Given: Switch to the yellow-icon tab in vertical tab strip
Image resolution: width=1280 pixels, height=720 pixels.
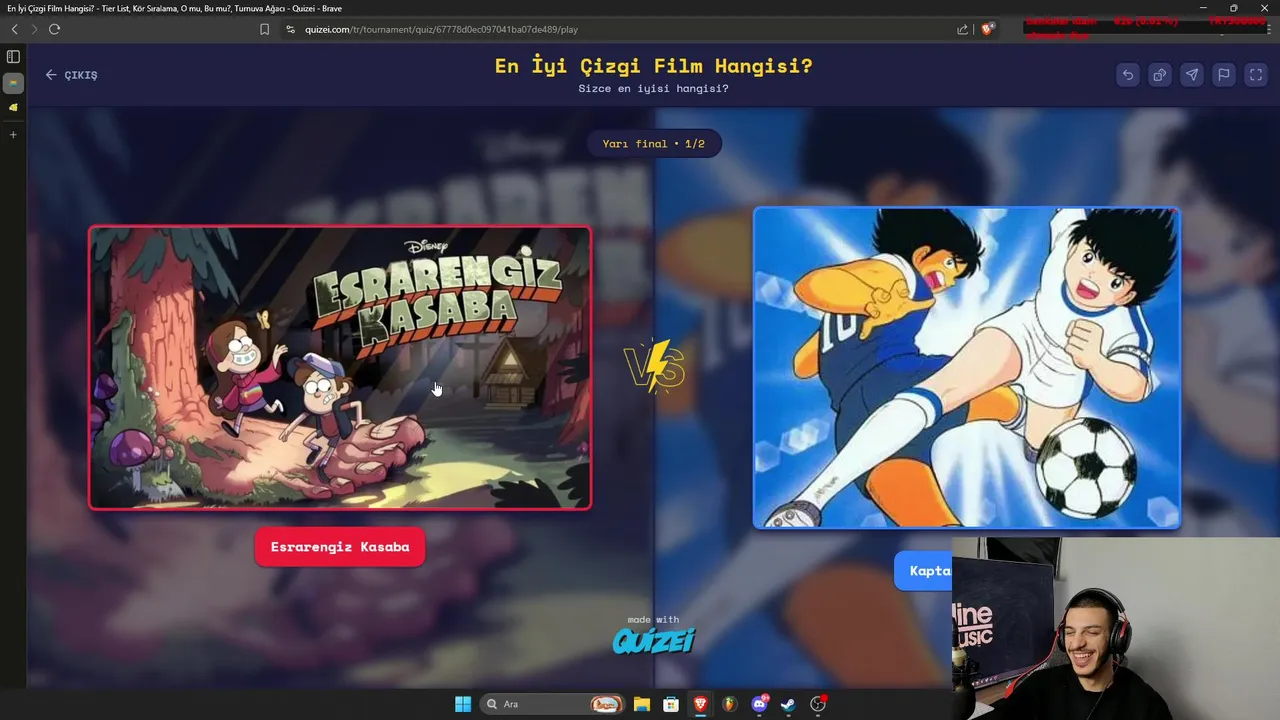Looking at the screenshot, I should 13,107.
